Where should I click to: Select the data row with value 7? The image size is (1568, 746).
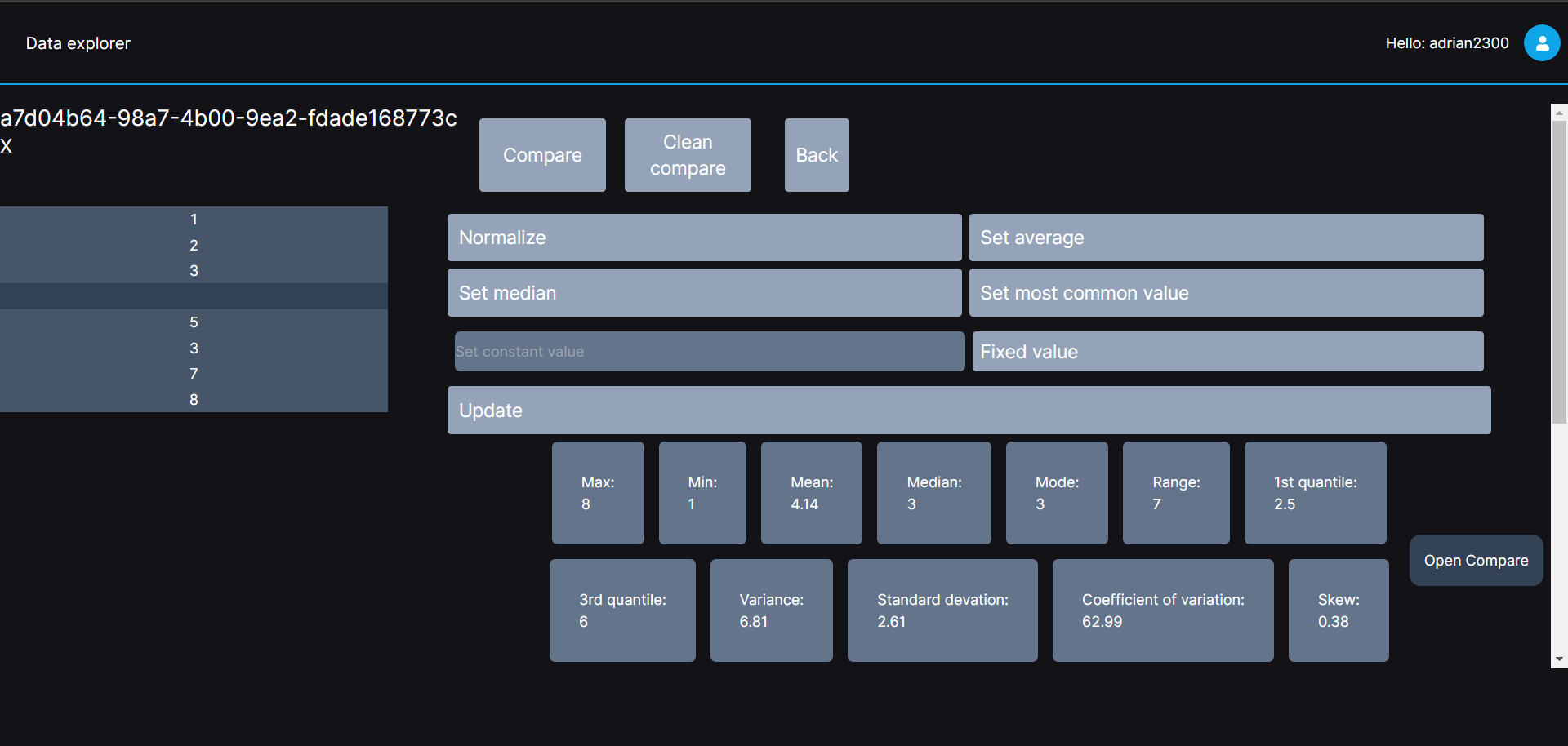(x=194, y=374)
